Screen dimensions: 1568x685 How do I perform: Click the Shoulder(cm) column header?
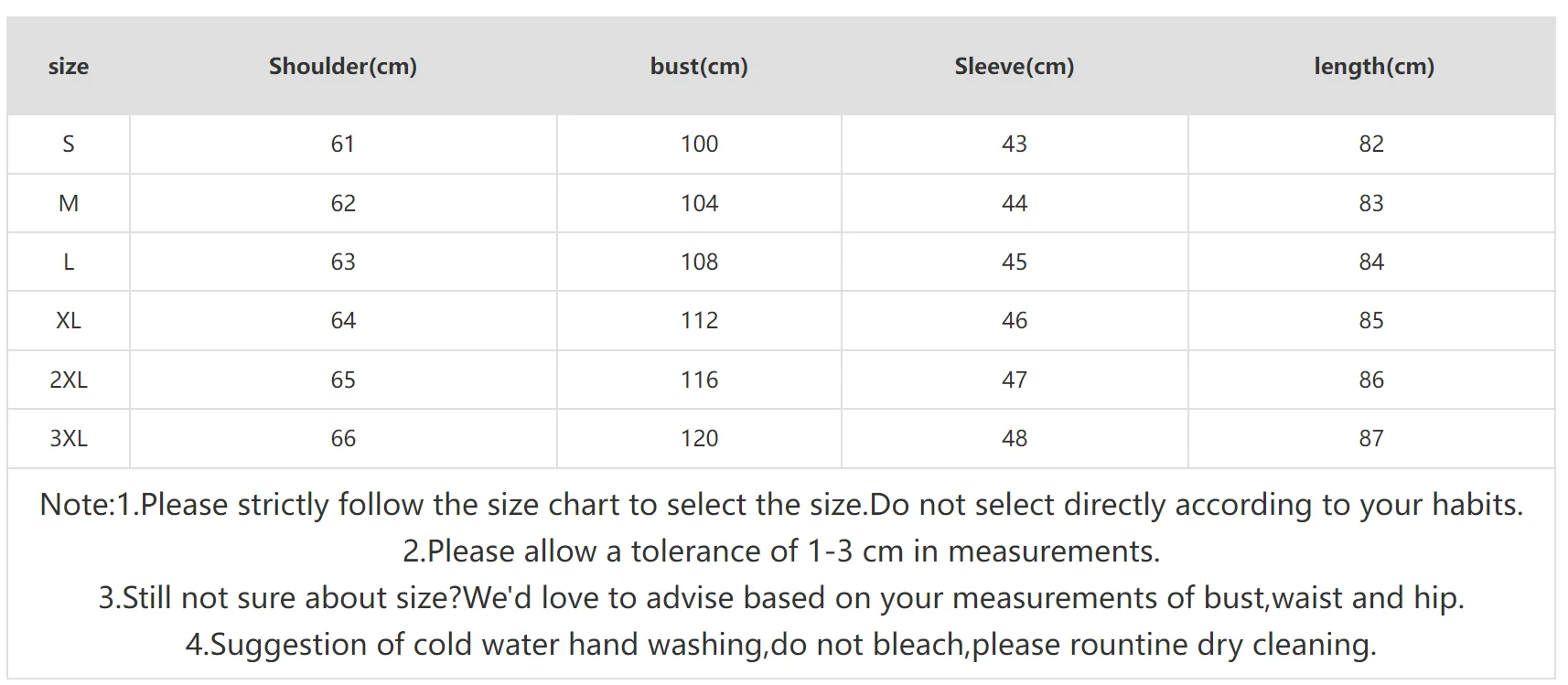(x=343, y=67)
